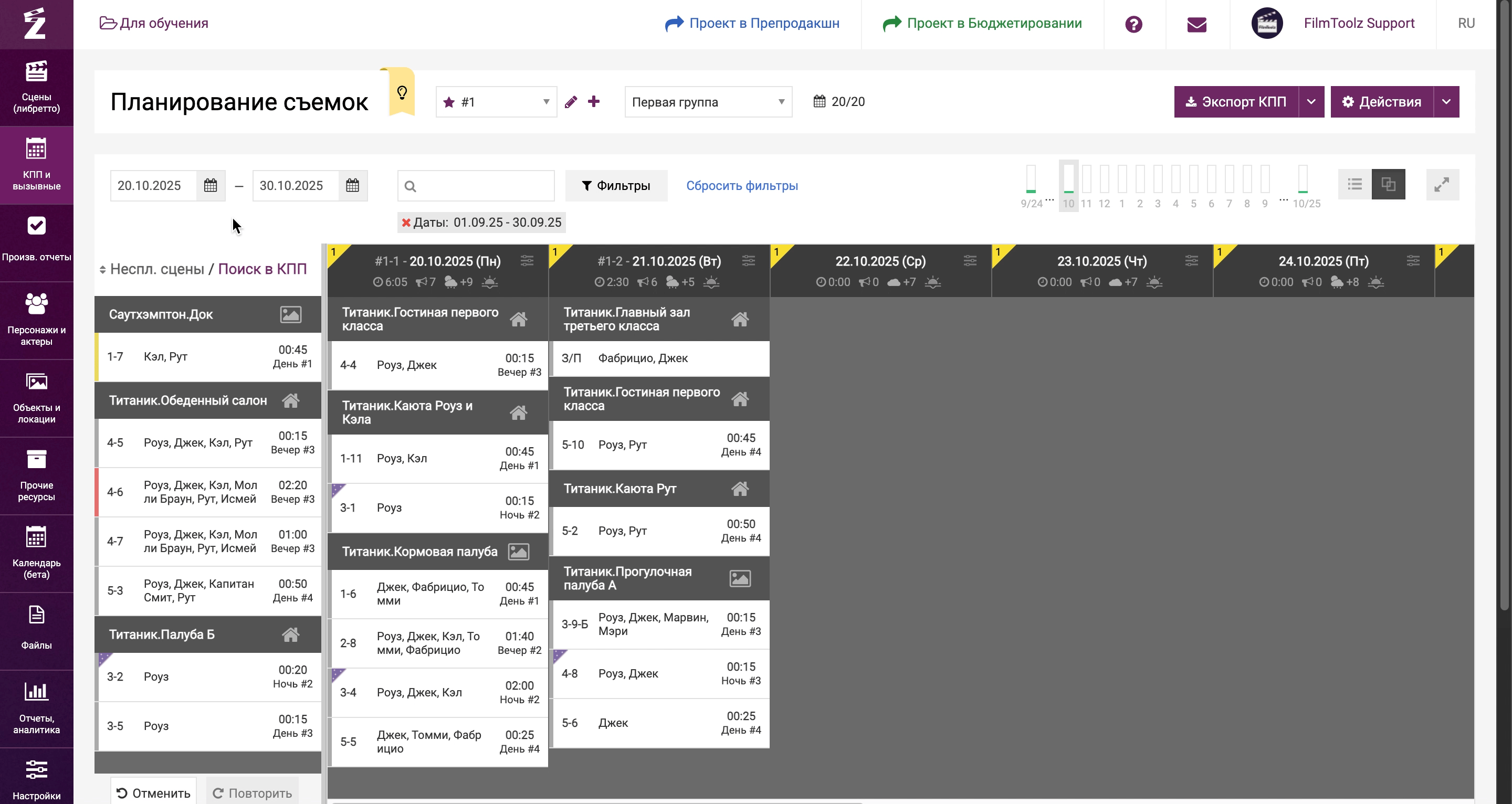Switch to list view mode

coord(1354,185)
